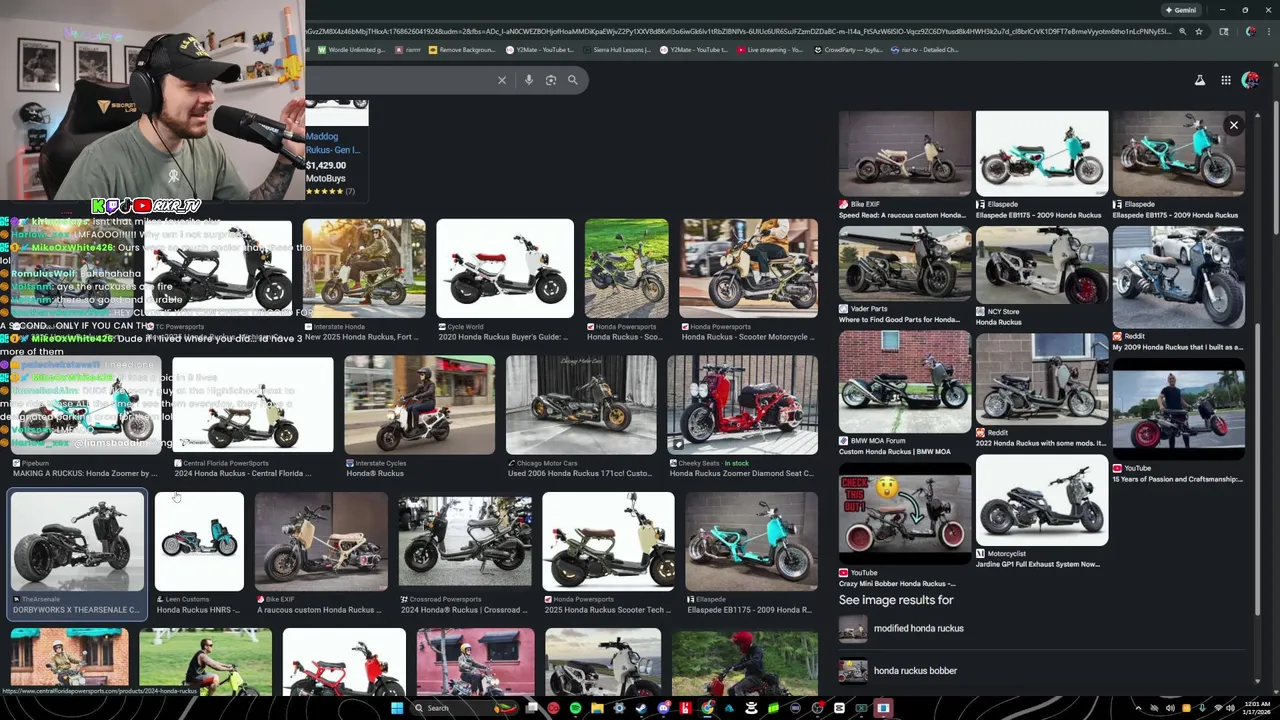
Task: Open Discord from the taskbar
Action: [663, 708]
